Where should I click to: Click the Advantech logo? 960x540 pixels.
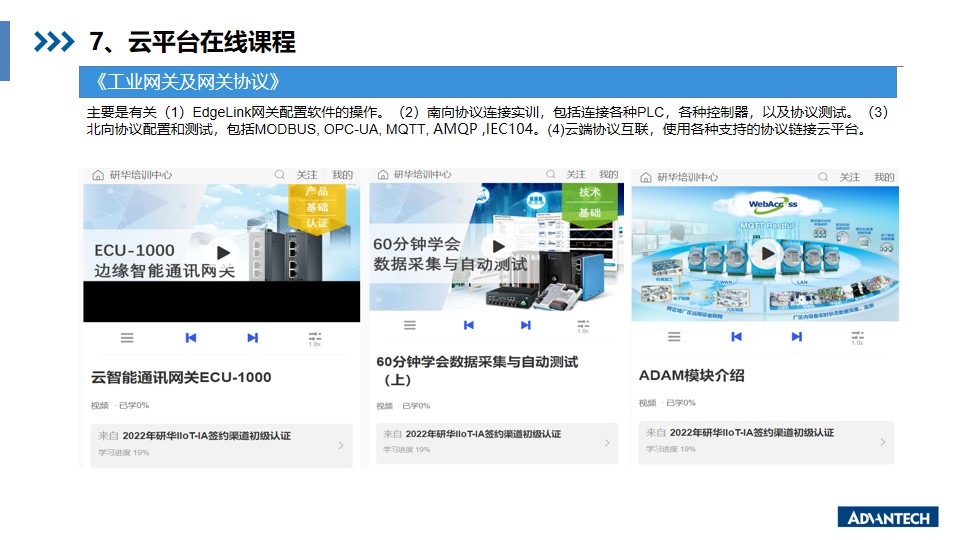point(888,517)
